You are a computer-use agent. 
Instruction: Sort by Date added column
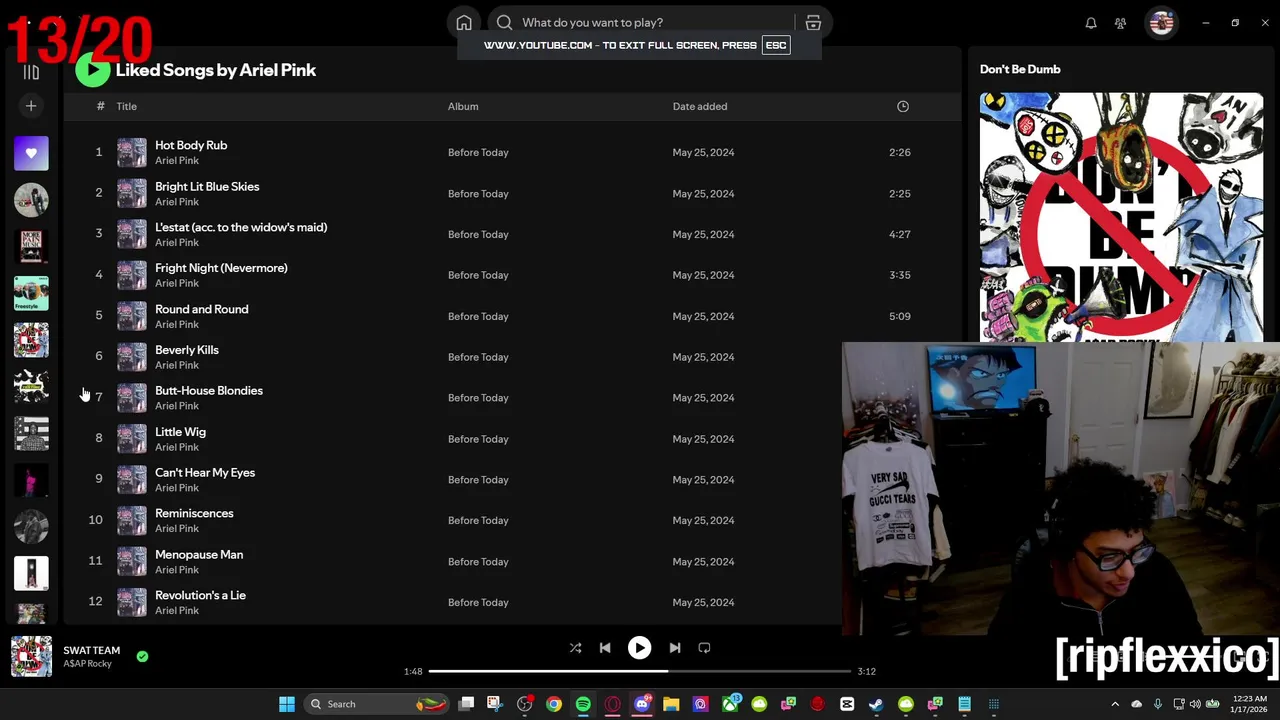coord(700,106)
